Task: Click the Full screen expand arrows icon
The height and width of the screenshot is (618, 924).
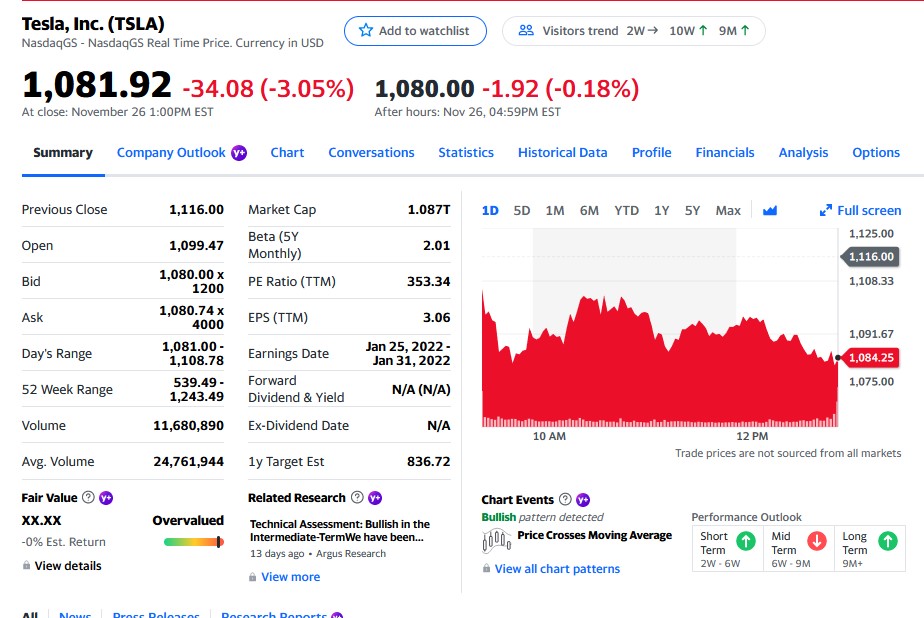Action: (x=825, y=210)
